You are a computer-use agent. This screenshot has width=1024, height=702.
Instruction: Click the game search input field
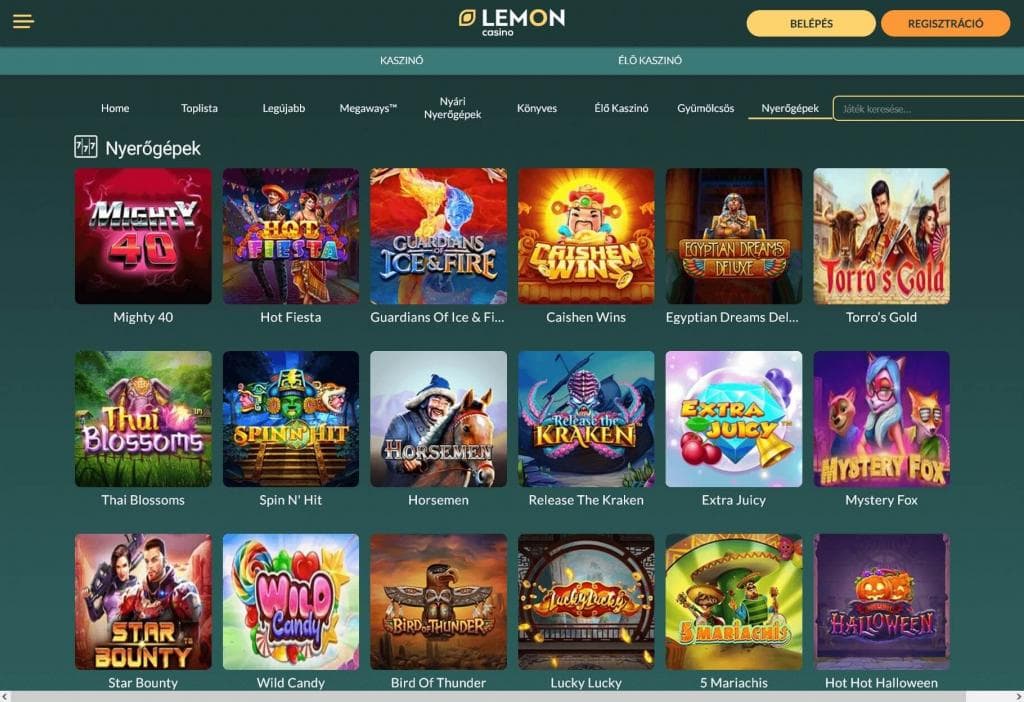click(928, 108)
